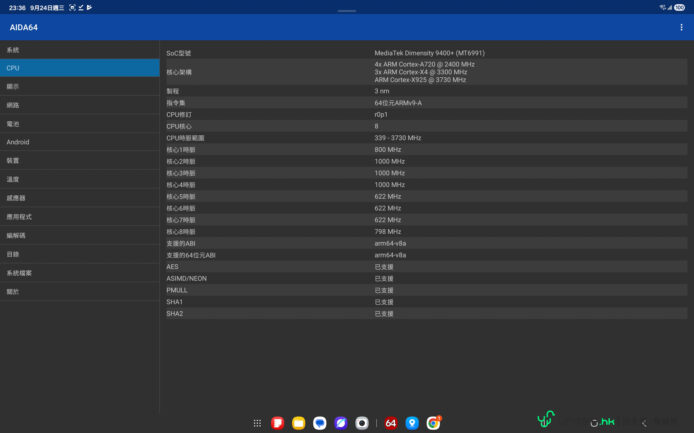Select the 核心2時脈 1000 MHz row

[427, 161]
